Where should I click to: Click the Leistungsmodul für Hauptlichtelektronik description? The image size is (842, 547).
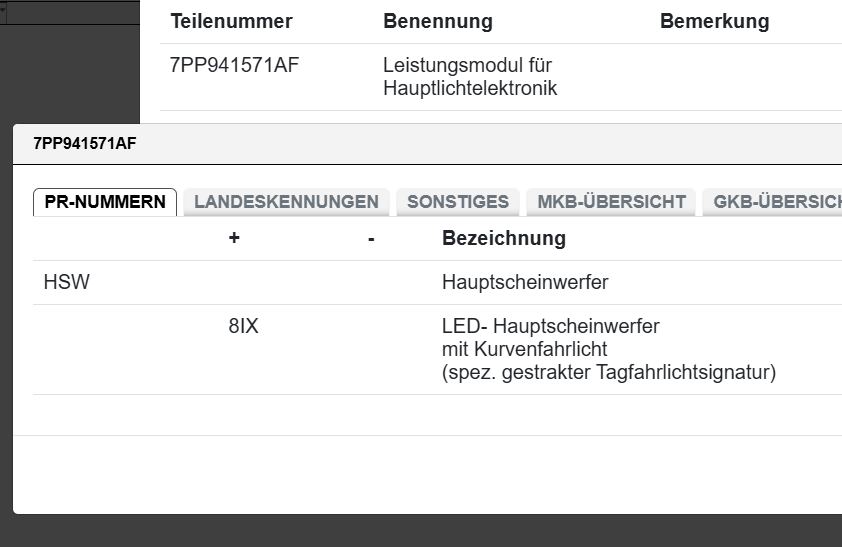point(469,77)
